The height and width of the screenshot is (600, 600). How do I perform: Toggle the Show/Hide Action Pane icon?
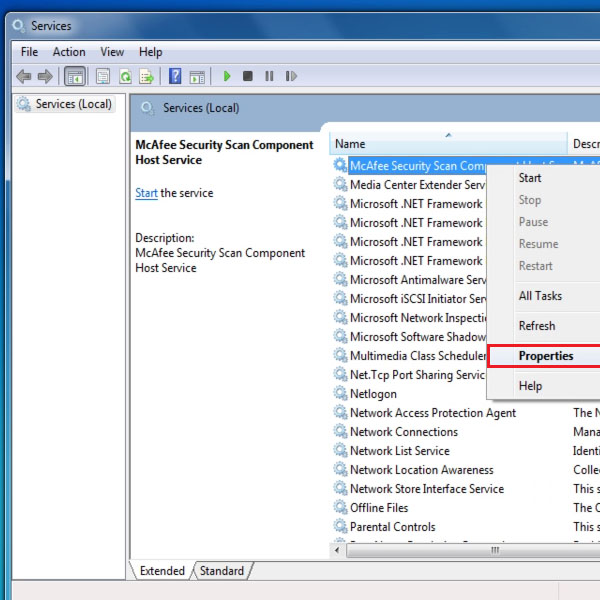click(197, 77)
